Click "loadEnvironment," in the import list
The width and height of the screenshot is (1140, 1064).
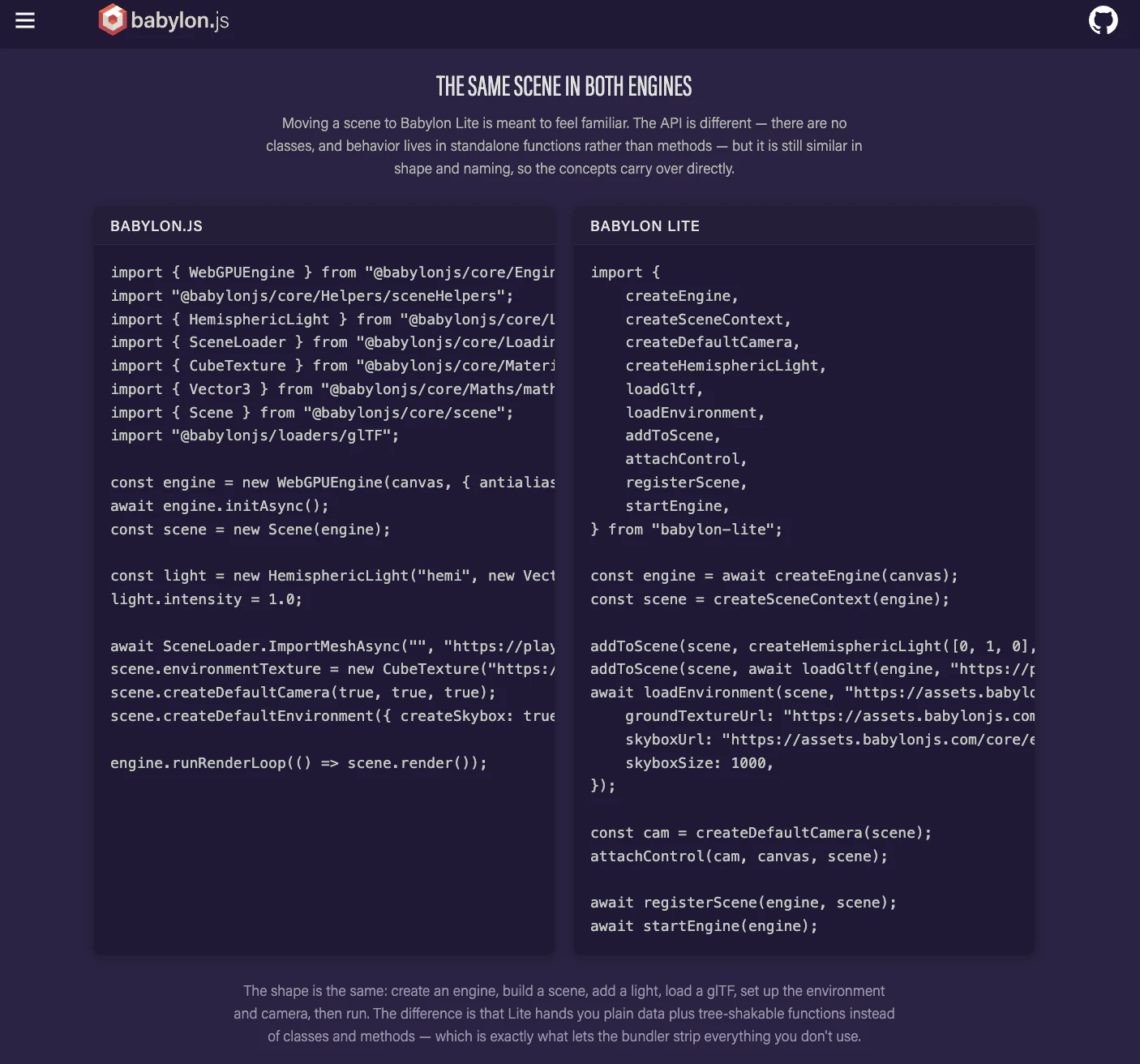click(695, 413)
